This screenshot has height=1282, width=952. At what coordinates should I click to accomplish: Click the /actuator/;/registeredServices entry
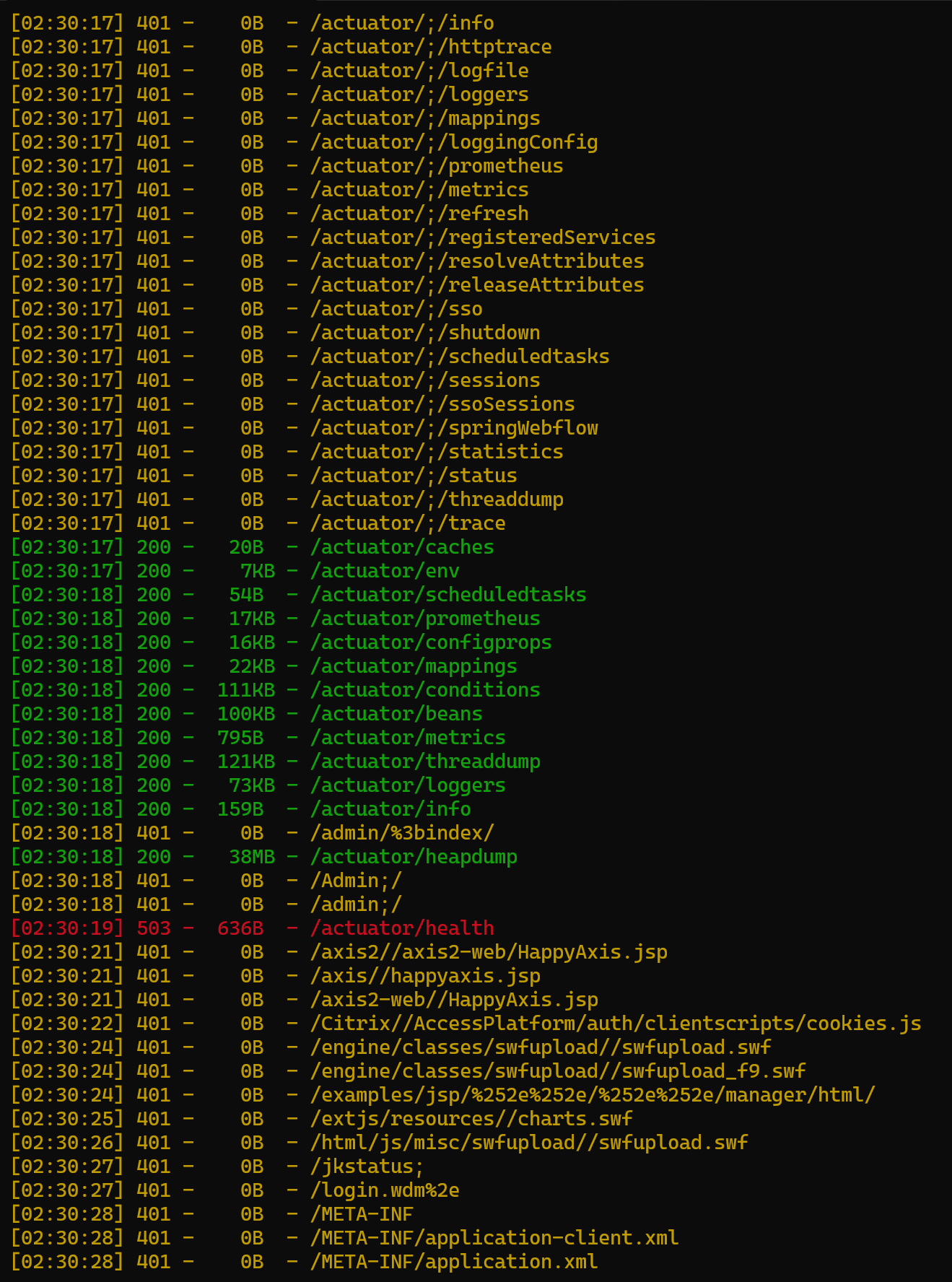pos(483,237)
